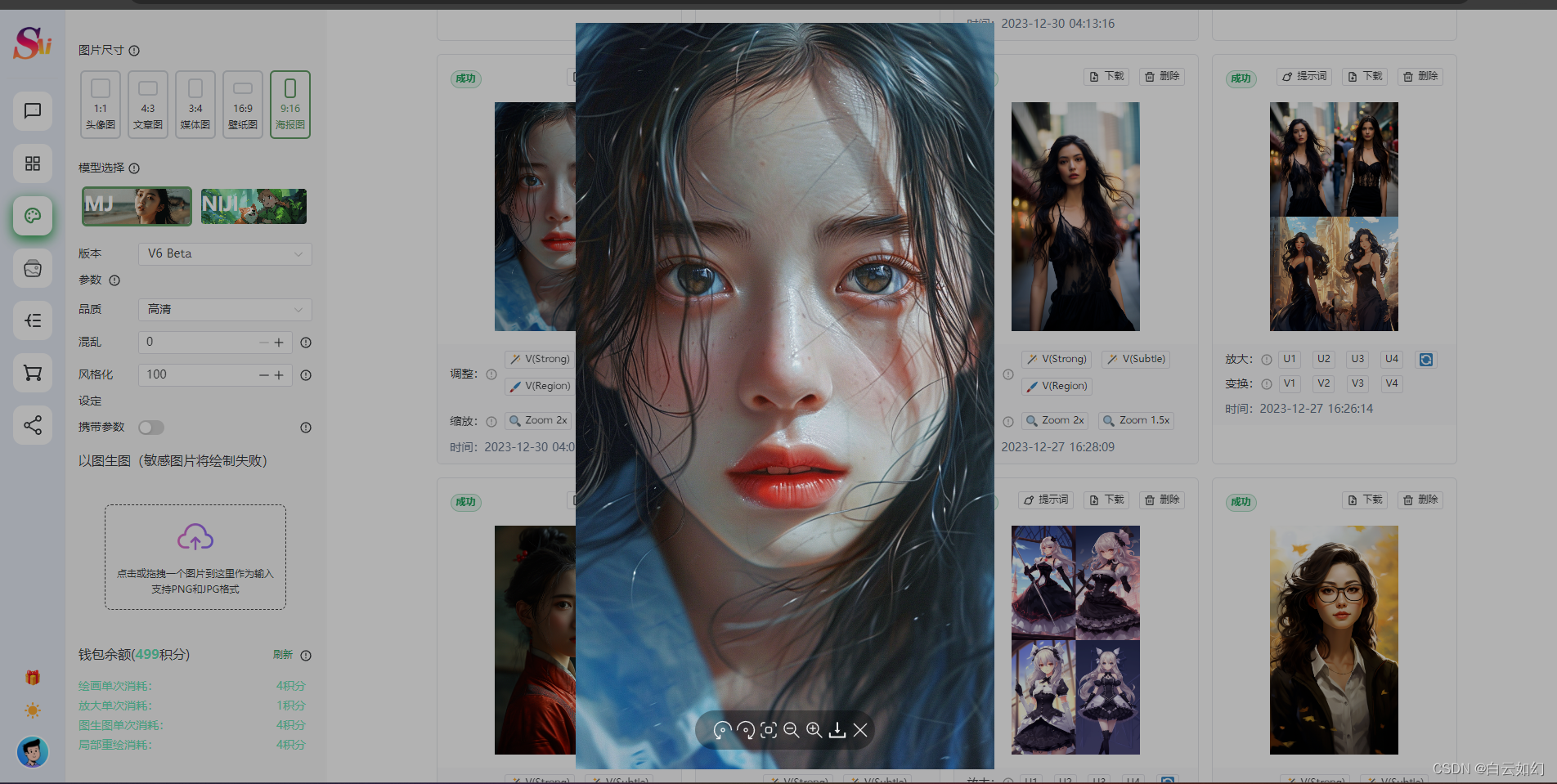Increase the 混乱 value with plus
The image size is (1557, 784).
click(x=279, y=343)
